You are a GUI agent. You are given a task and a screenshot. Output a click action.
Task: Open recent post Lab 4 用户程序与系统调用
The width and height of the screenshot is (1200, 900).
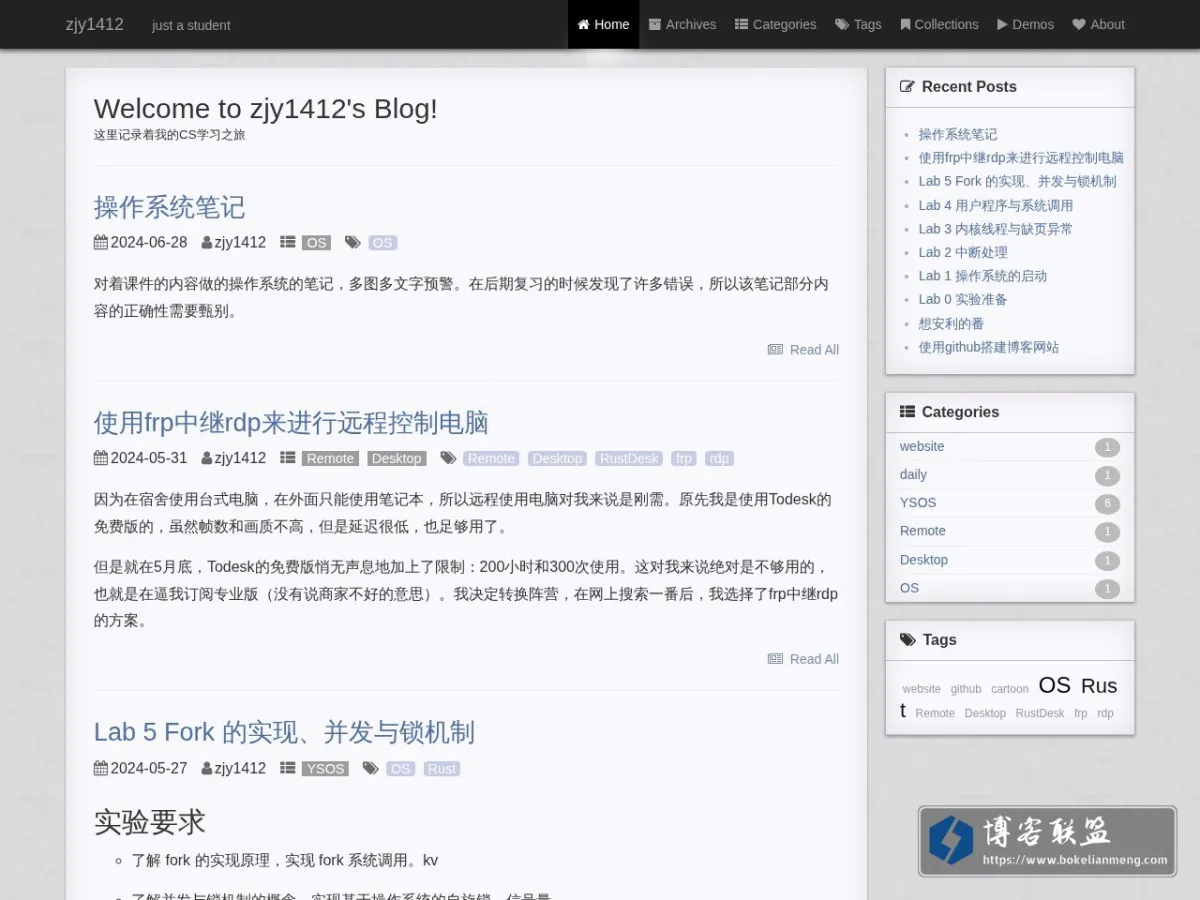(996, 205)
